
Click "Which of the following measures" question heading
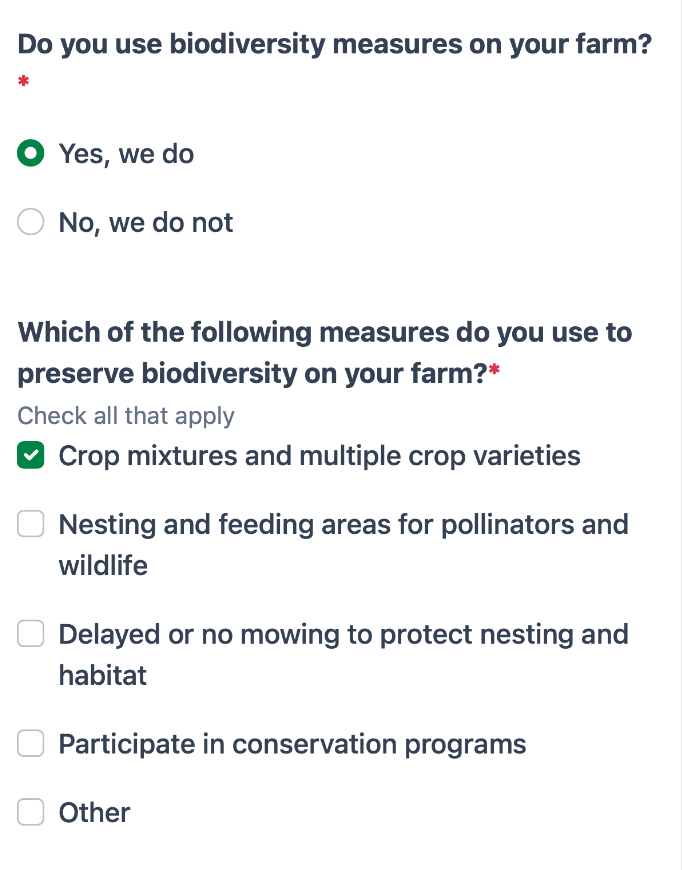coord(325,332)
